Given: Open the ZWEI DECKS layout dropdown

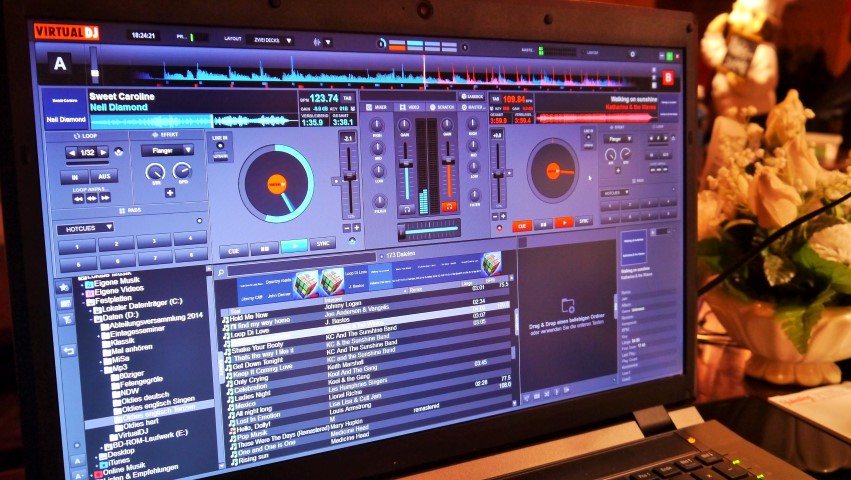Looking at the screenshot, I should tap(270, 40).
